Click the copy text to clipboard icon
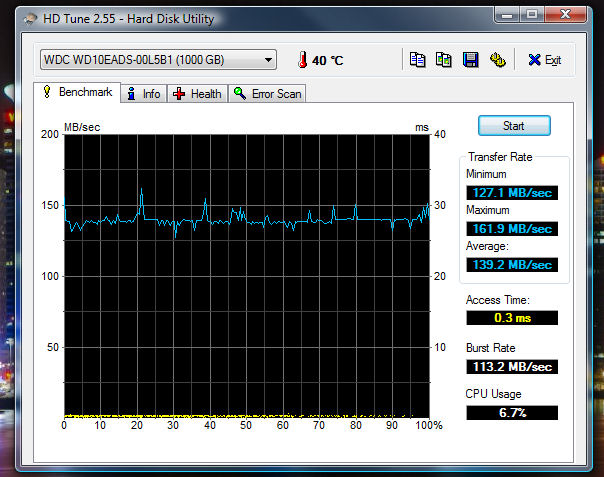Image resolution: width=604 pixels, height=477 pixels. pos(417,60)
